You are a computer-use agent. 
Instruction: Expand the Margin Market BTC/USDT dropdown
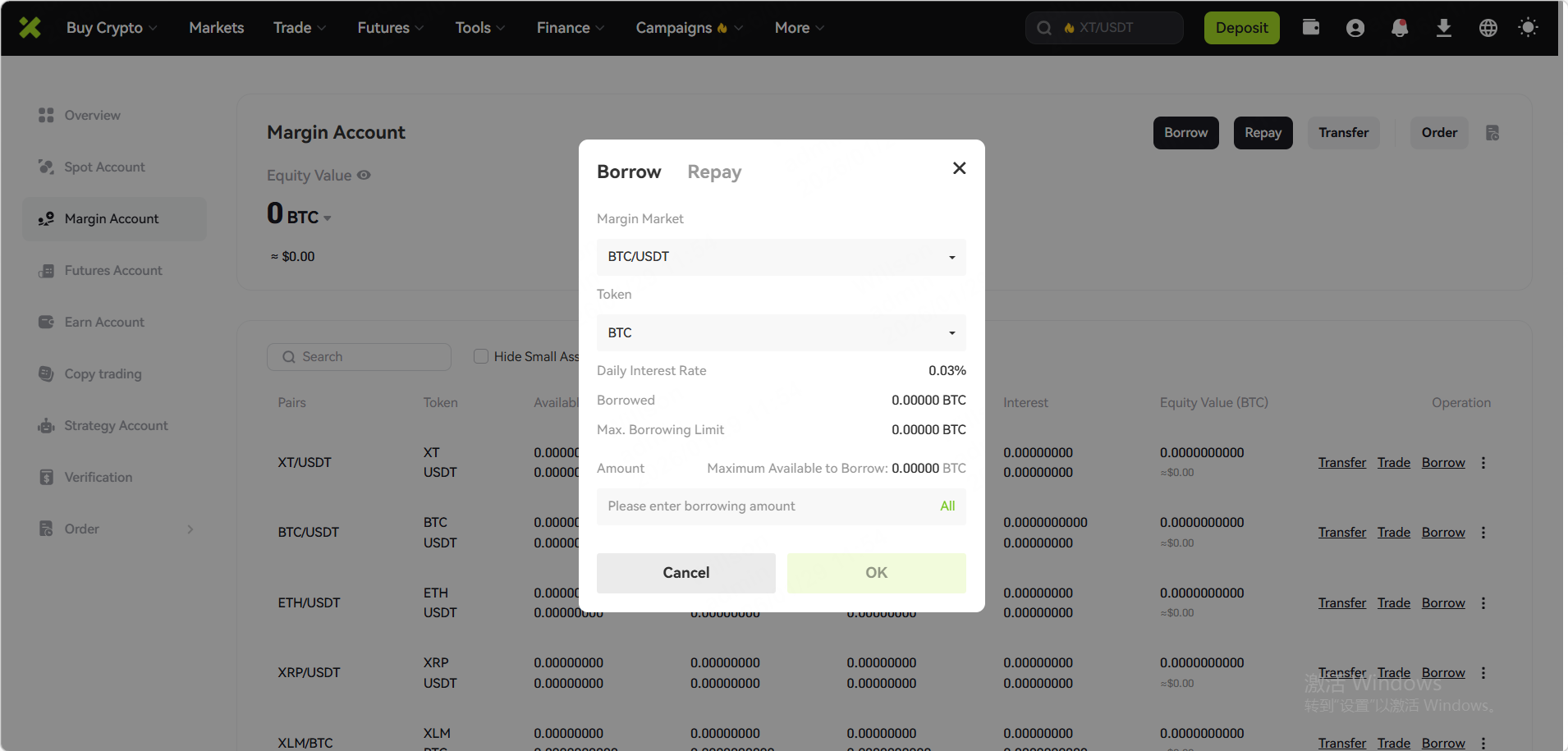pyautogui.click(x=781, y=257)
